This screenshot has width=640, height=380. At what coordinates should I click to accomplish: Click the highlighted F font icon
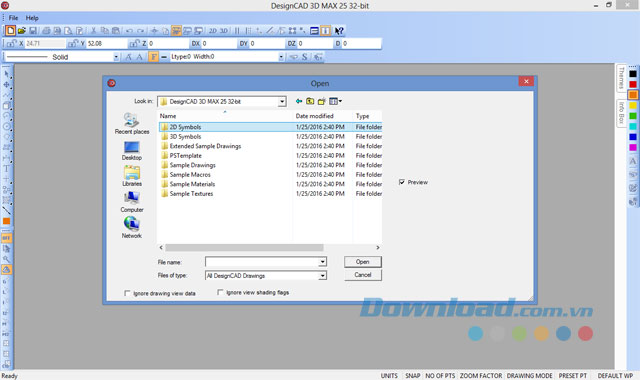(153, 57)
